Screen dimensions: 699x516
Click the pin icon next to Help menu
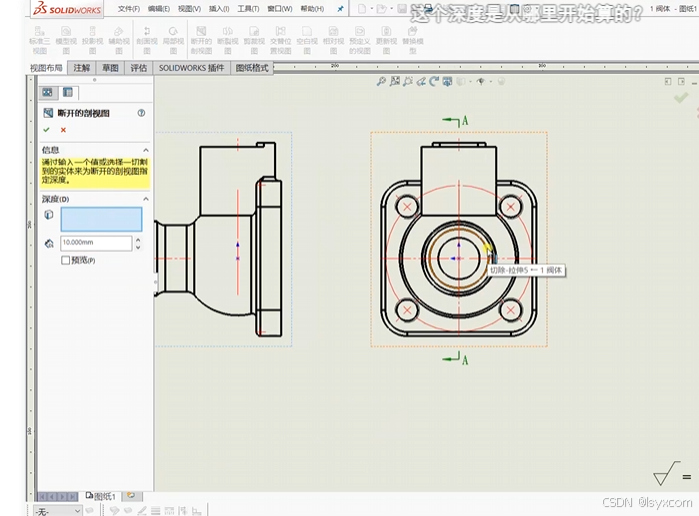pos(340,9)
